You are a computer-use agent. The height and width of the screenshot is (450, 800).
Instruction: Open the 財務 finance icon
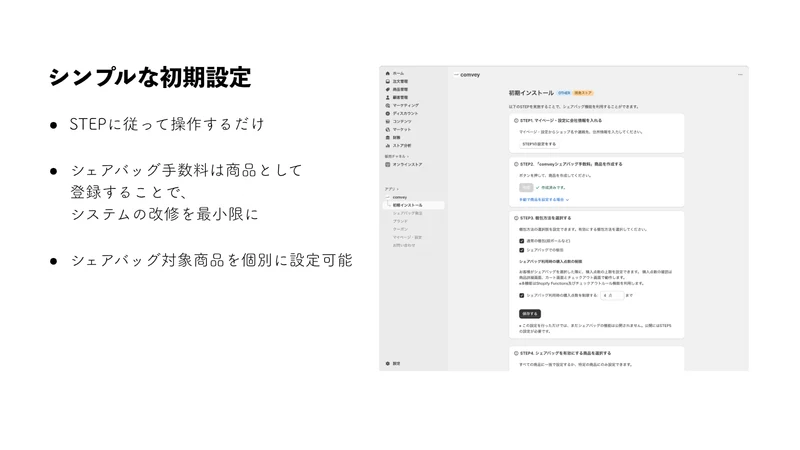(388, 138)
